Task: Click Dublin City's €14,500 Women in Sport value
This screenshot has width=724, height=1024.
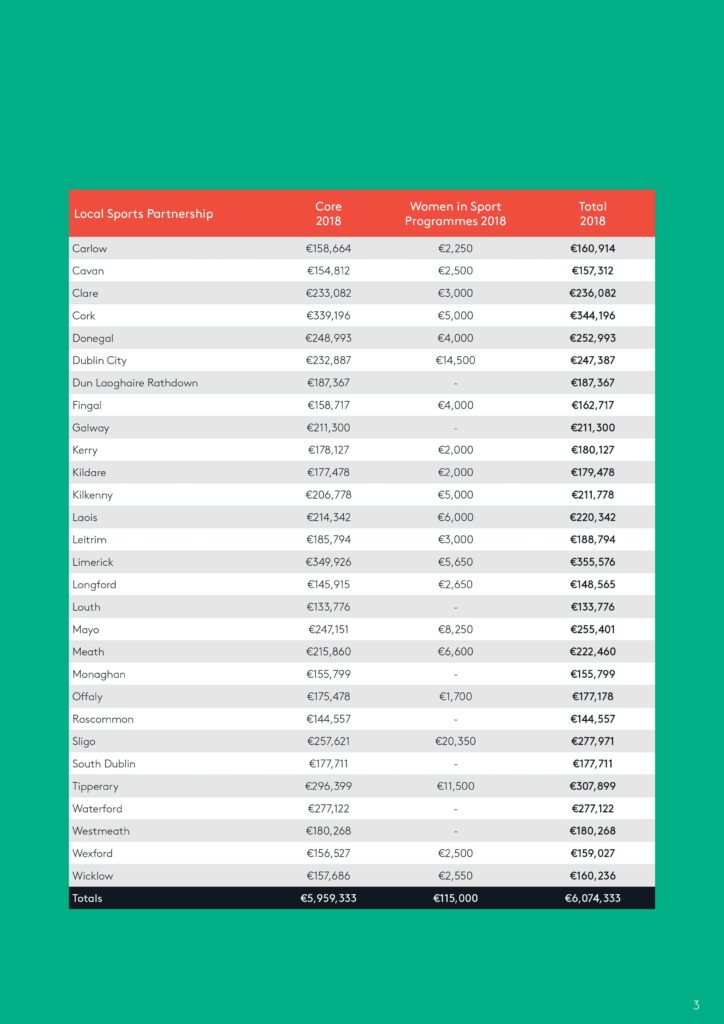Action: tap(455, 360)
